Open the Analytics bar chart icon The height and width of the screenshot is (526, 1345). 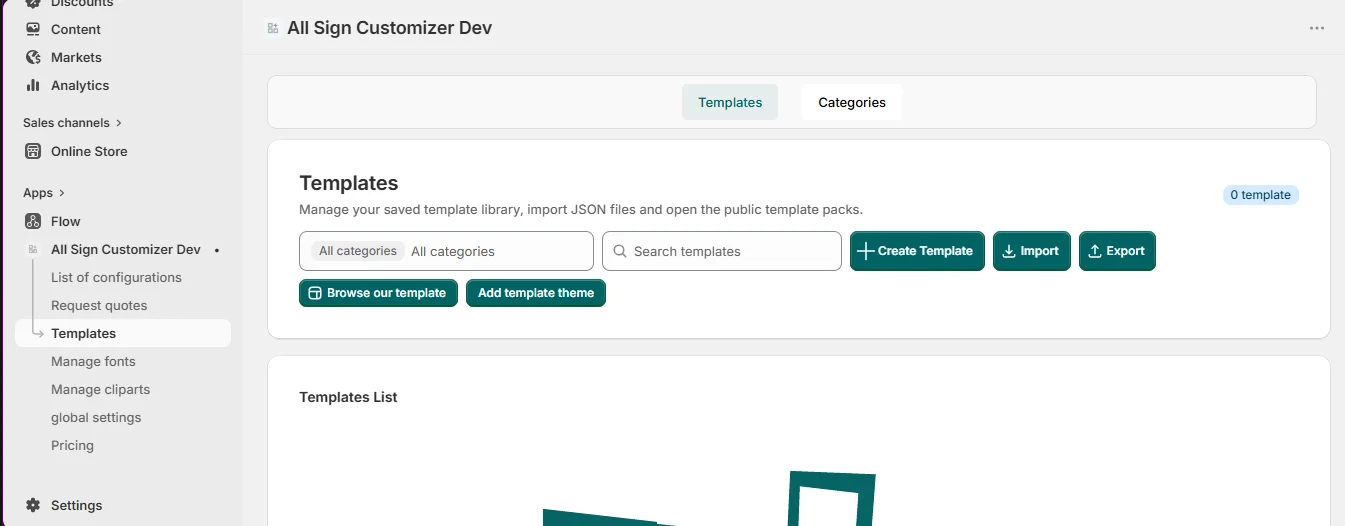33,85
